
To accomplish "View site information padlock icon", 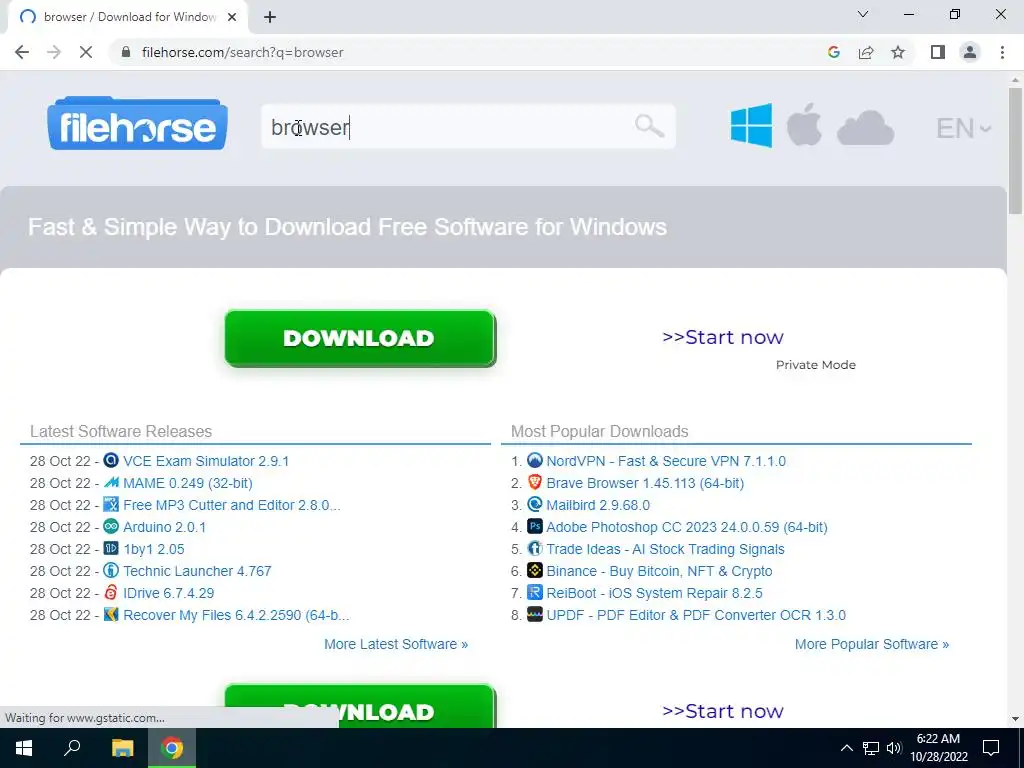I will tap(127, 52).
